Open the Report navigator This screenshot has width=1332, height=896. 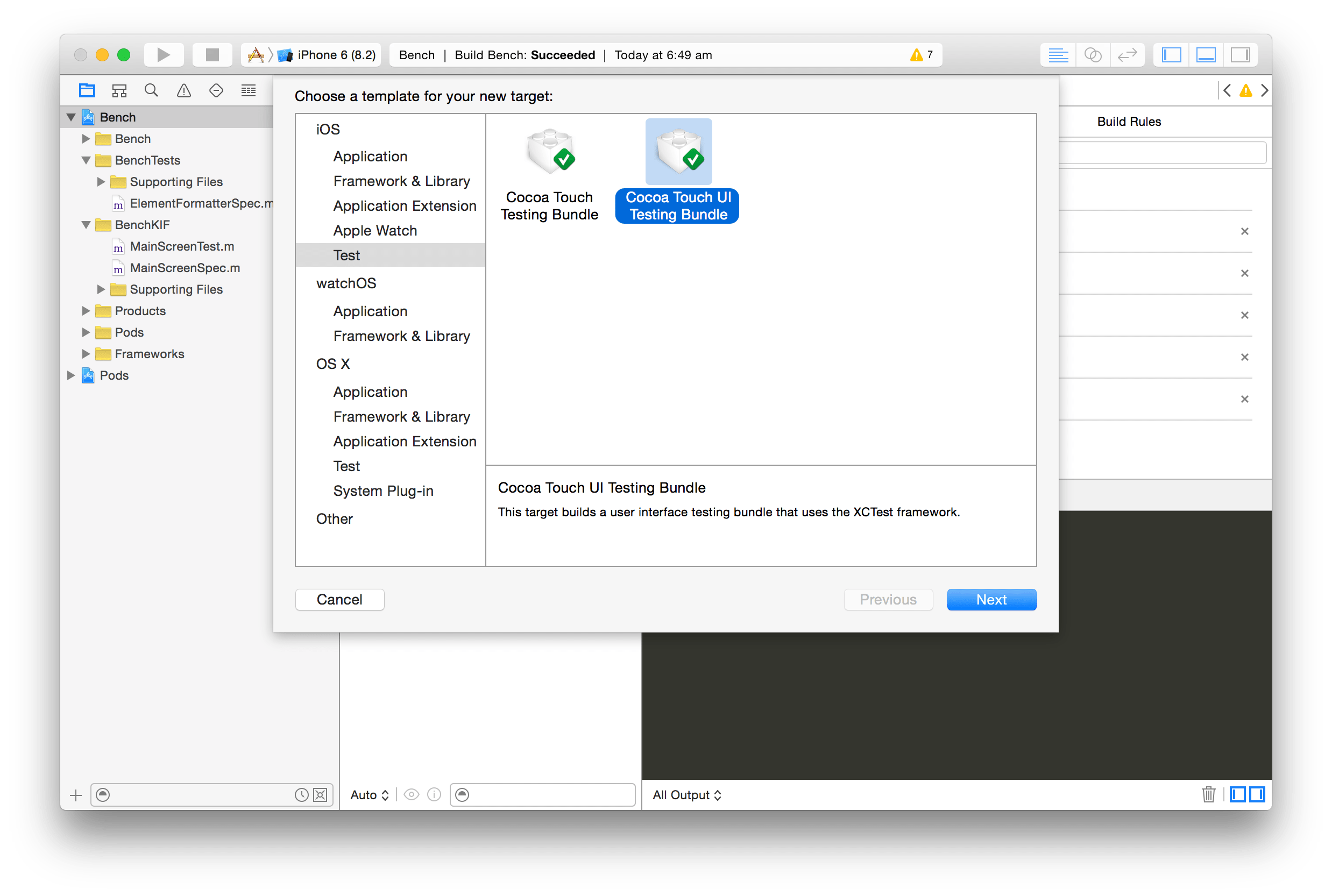click(248, 90)
